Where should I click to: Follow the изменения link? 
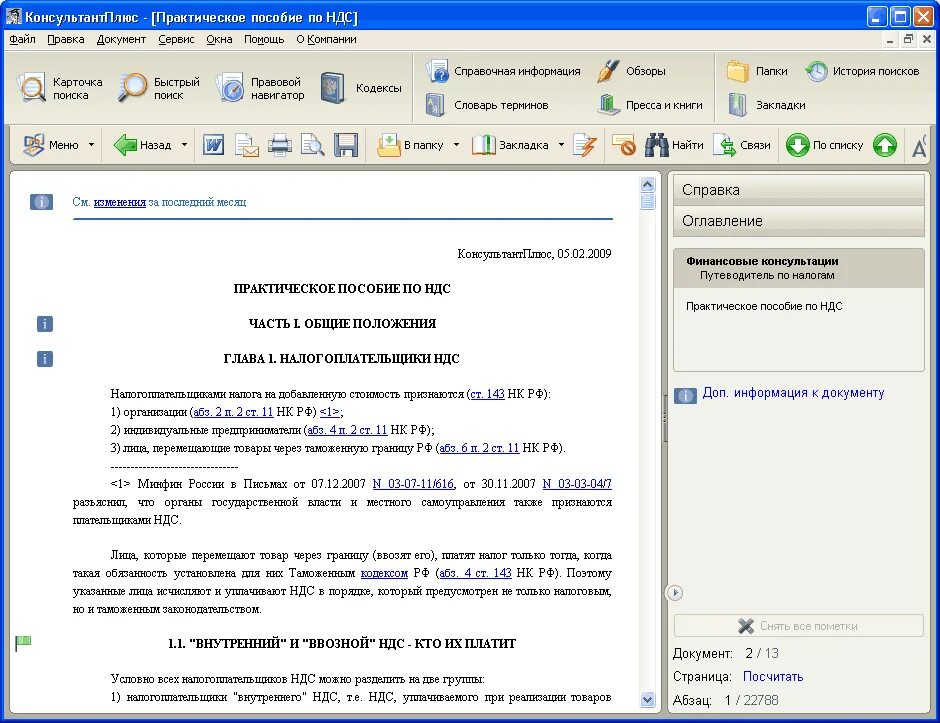click(x=120, y=202)
